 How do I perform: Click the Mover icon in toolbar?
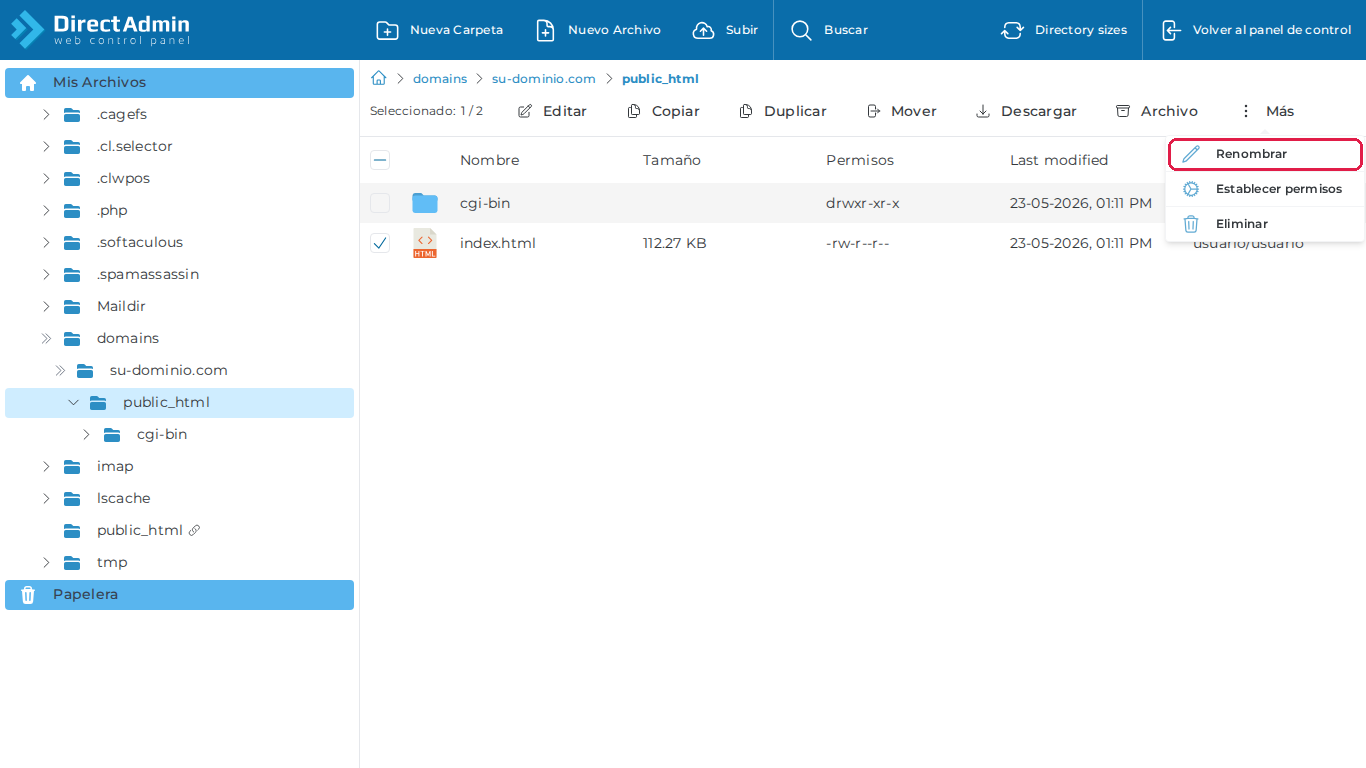point(873,111)
